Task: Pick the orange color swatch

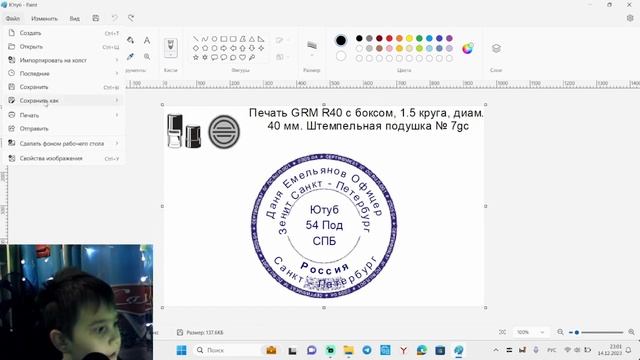Action: [399, 38]
